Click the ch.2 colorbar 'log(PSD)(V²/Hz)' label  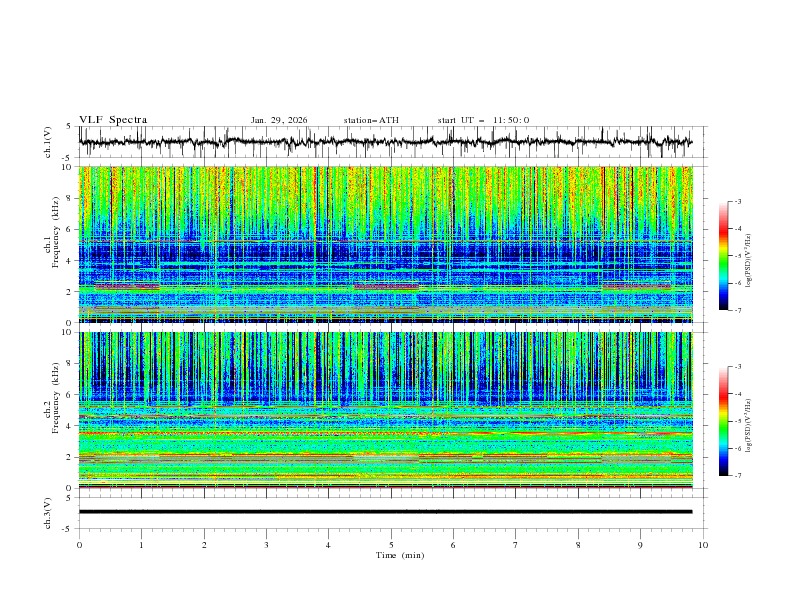click(749, 425)
